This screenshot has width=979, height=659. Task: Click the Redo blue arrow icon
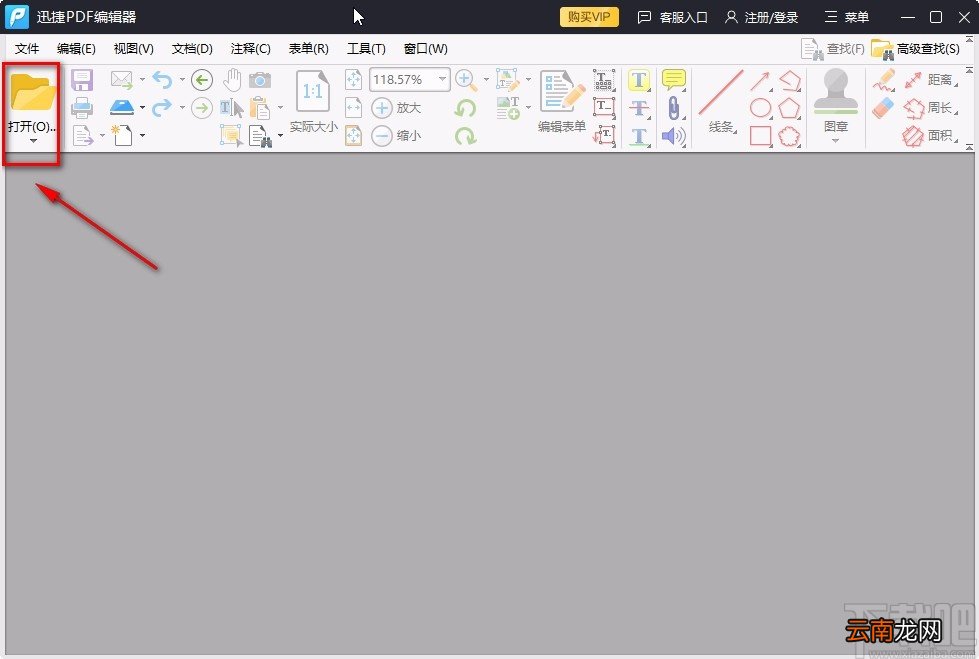pyautogui.click(x=162, y=107)
